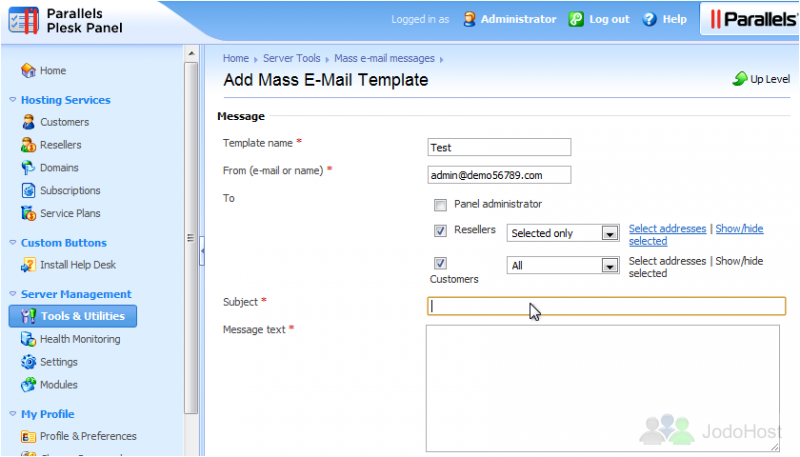Click the Install Help Desk icon
Viewport: 800px width, 457px height.
(x=28, y=265)
